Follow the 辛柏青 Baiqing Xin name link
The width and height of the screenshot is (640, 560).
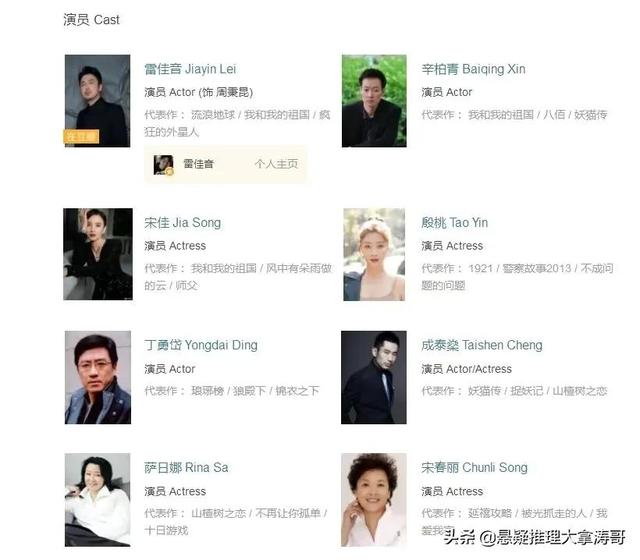pyautogui.click(x=473, y=69)
